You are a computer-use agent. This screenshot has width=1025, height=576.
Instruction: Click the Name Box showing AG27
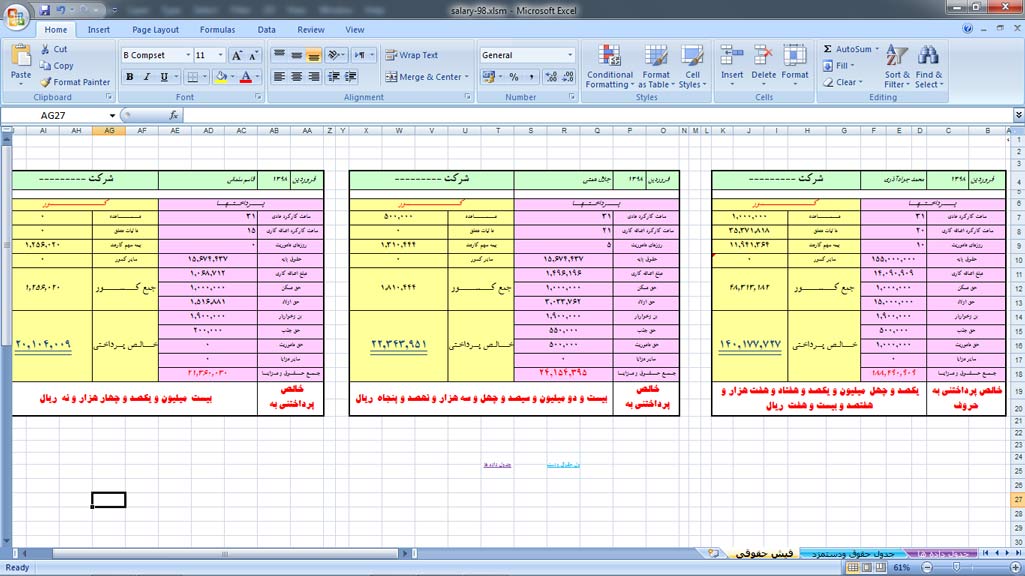tap(58, 115)
